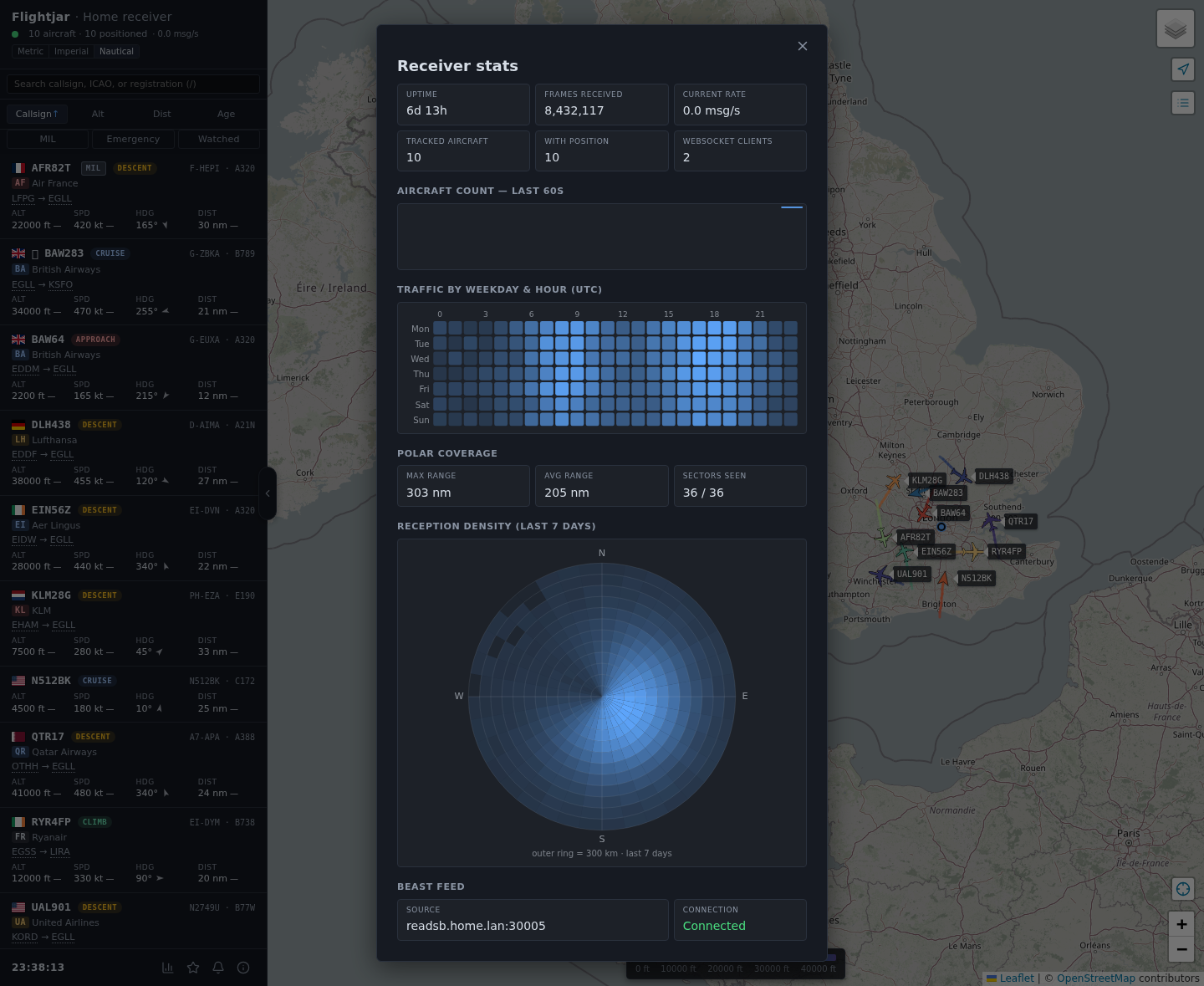The height and width of the screenshot is (986, 1204).
Task: Click the APPROACH badge on BAW64 row
Action: pos(95,340)
